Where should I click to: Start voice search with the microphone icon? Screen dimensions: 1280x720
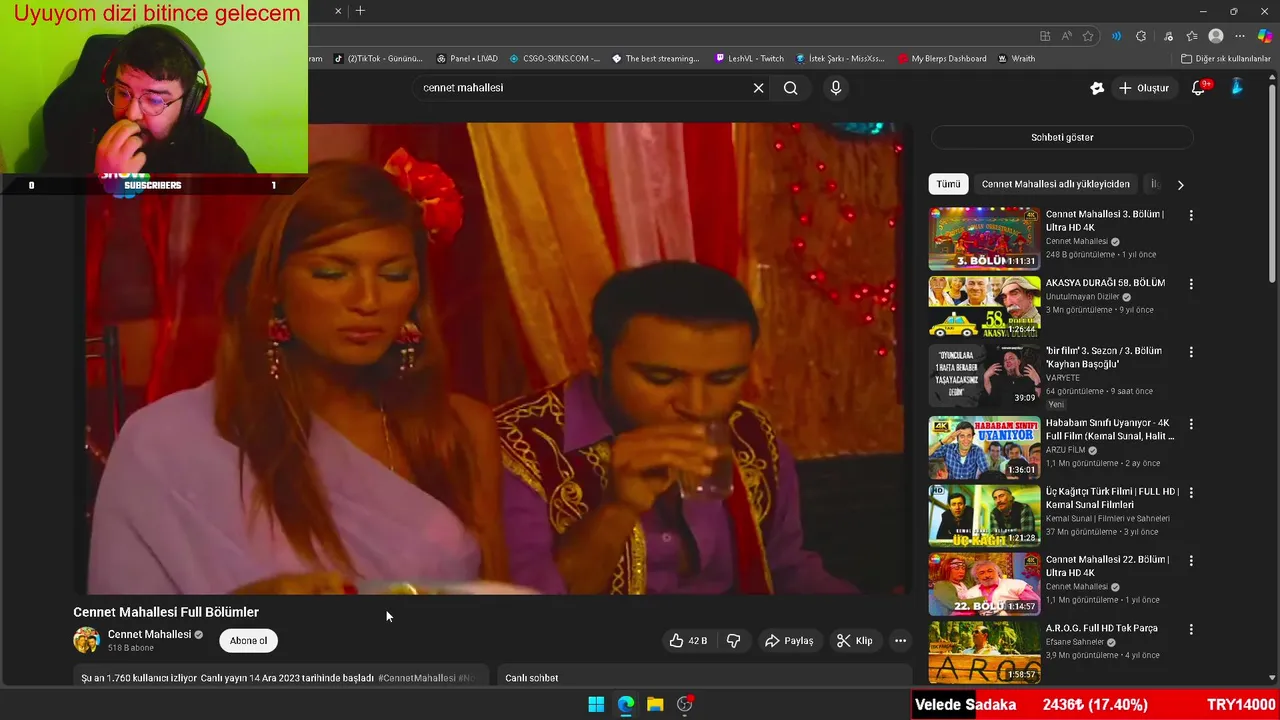tap(836, 88)
